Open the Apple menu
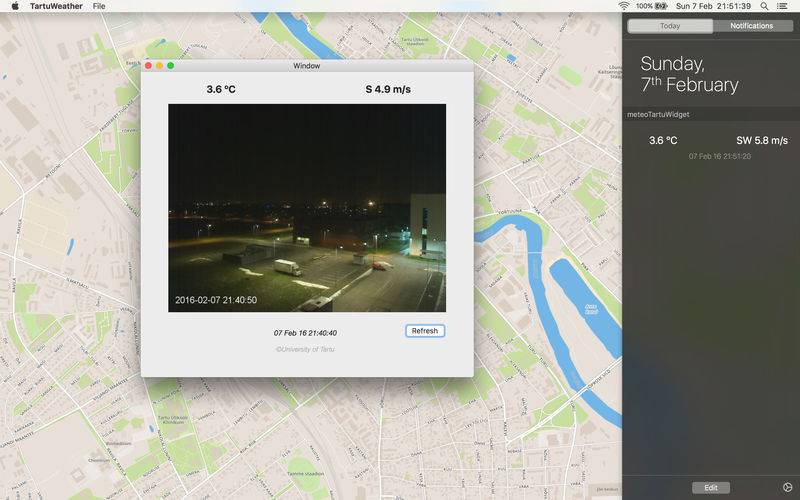 click(x=15, y=6)
